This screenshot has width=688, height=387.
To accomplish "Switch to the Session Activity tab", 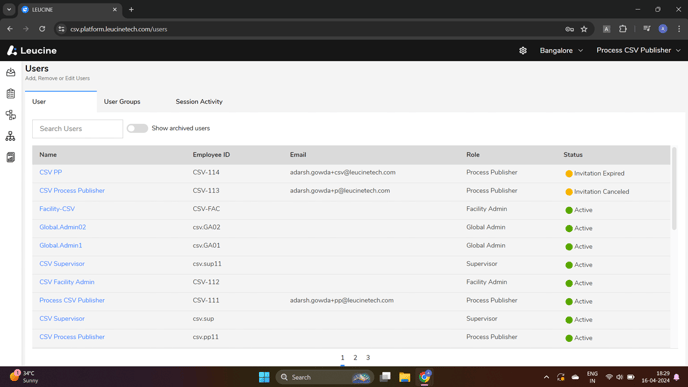I will [x=199, y=101].
